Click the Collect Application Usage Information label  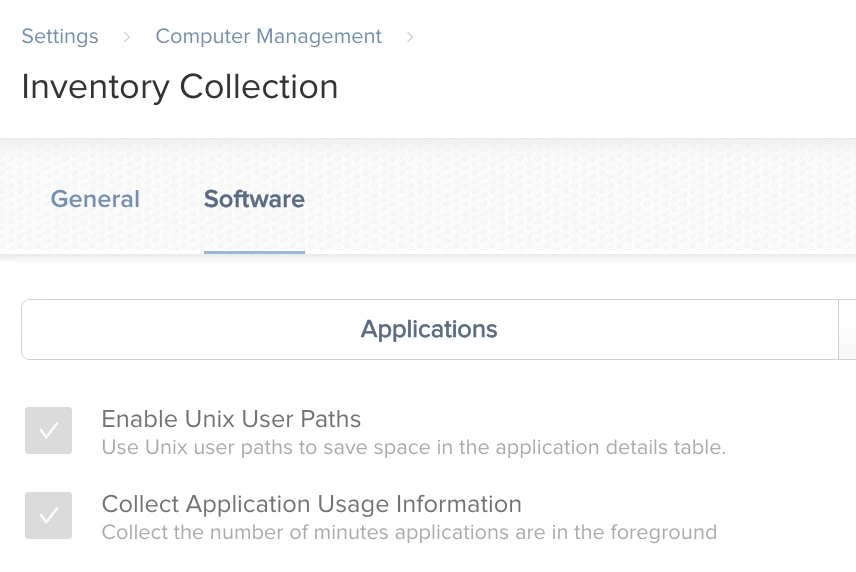click(x=312, y=504)
